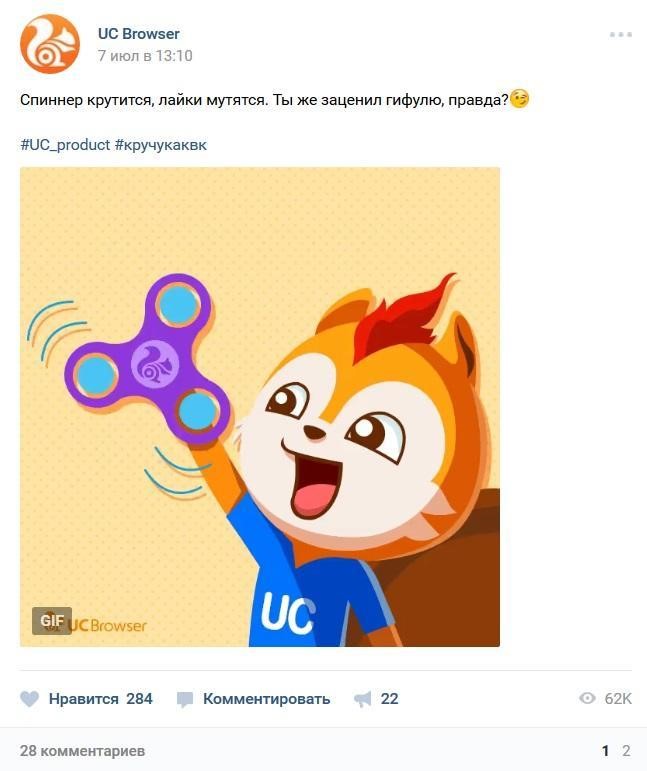Expand the 28 комментариев section
This screenshot has width=647, height=771.
coord(83,751)
